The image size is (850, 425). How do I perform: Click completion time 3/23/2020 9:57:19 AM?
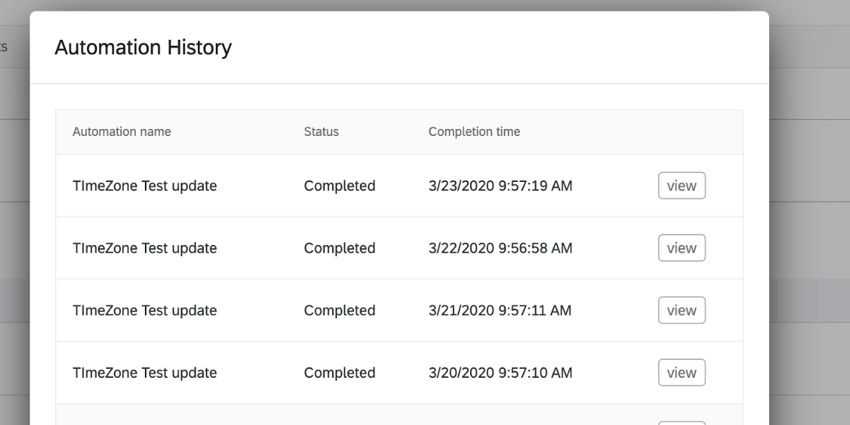pos(500,186)
